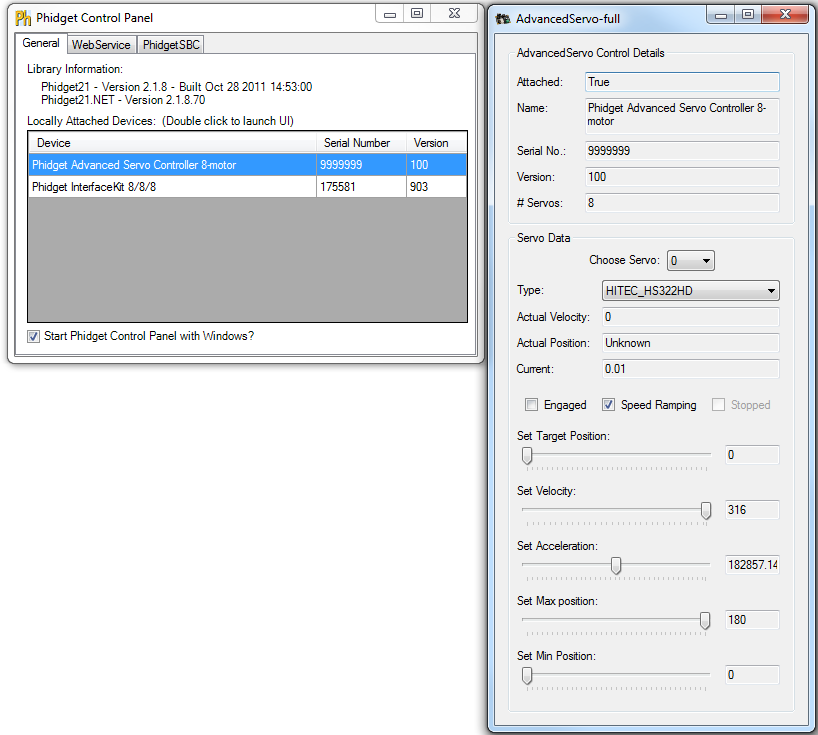Open the servo Type dropdown
818x735 pixels.
click(x=691, y=291)
